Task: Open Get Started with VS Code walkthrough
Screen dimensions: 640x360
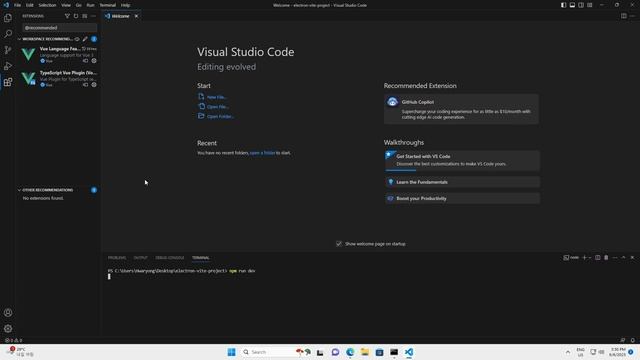Action: point(462,160)
